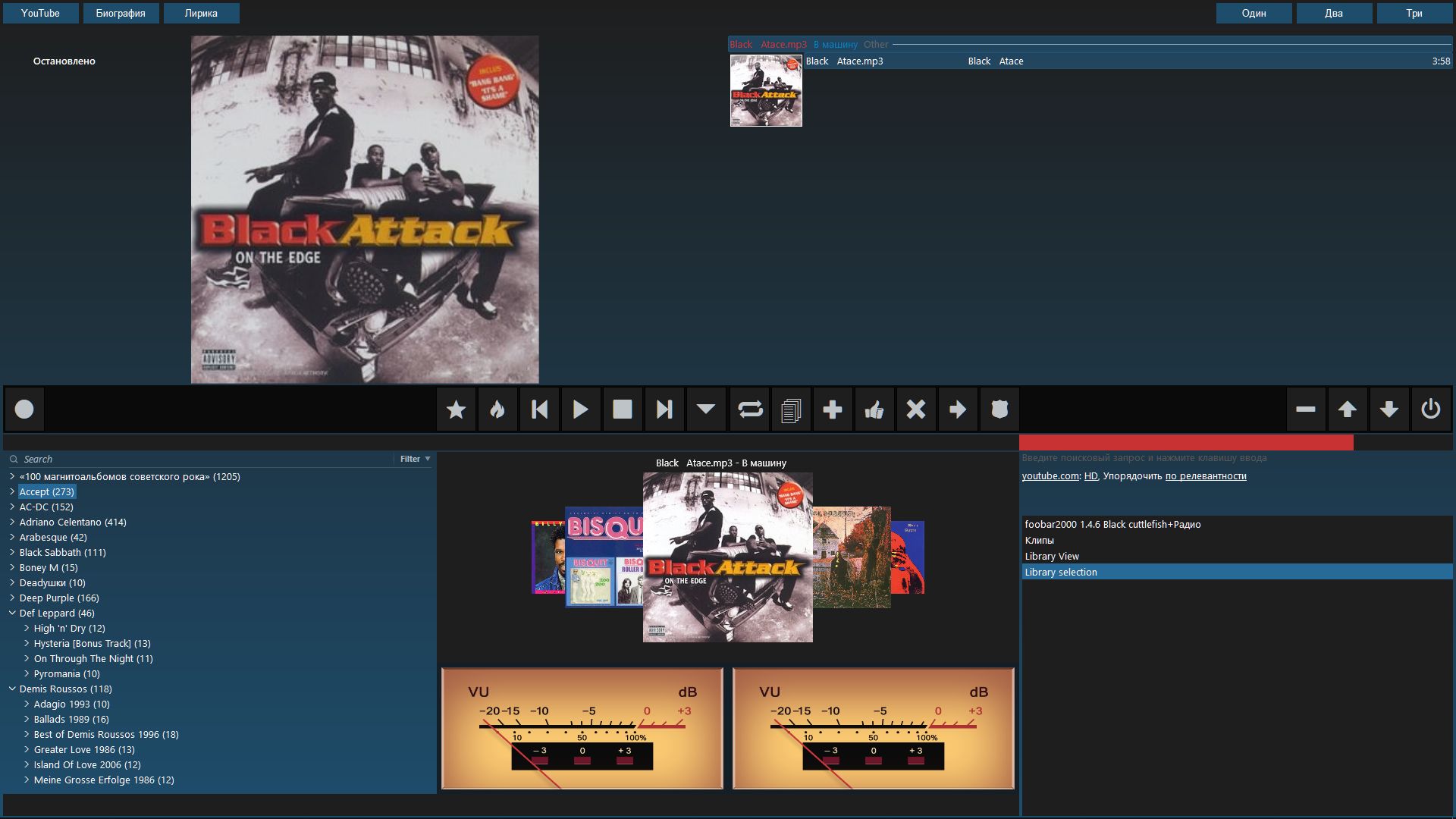Click the thumbs up icon
The height and width of the screenshot is (819, 1456).
(874, 409)
